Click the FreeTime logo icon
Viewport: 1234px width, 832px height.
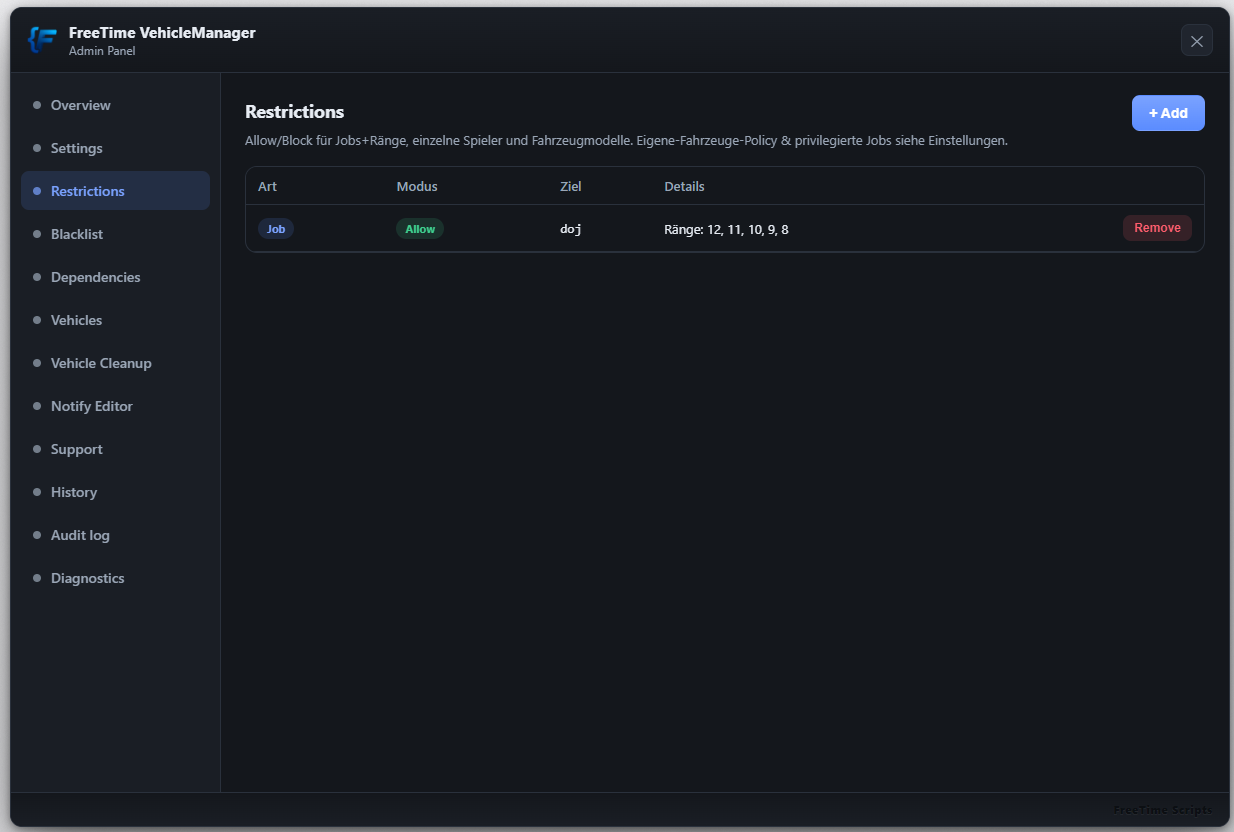point(42,40)
